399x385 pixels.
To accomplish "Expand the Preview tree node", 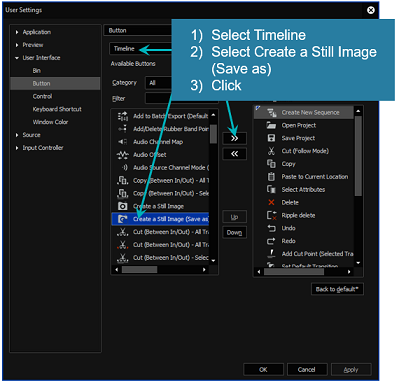I will [17, 45].
